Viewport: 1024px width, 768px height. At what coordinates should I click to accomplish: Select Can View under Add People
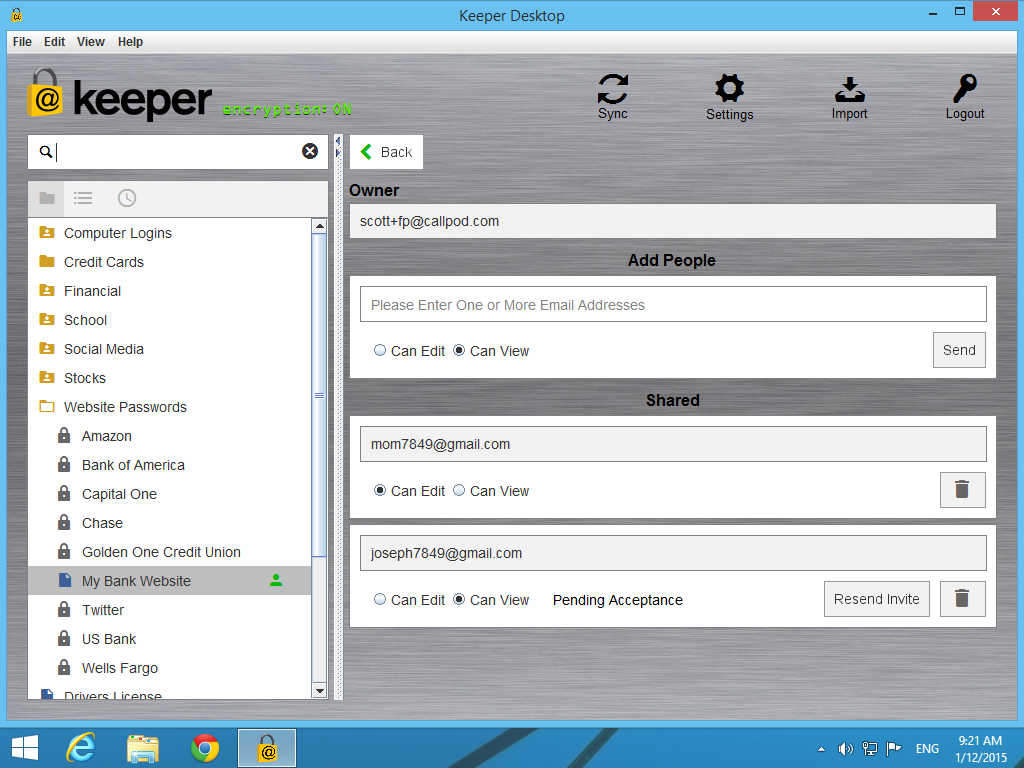tap(459, 350)
